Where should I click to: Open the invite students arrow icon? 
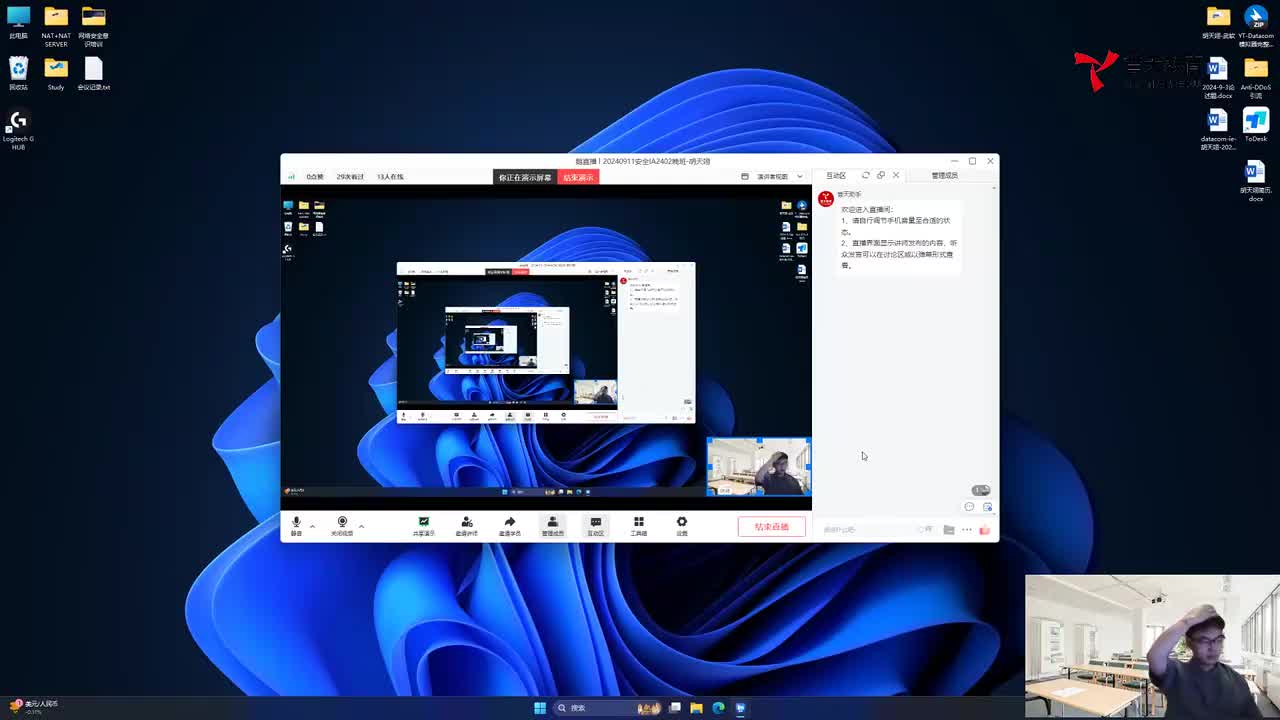point(509,526)
